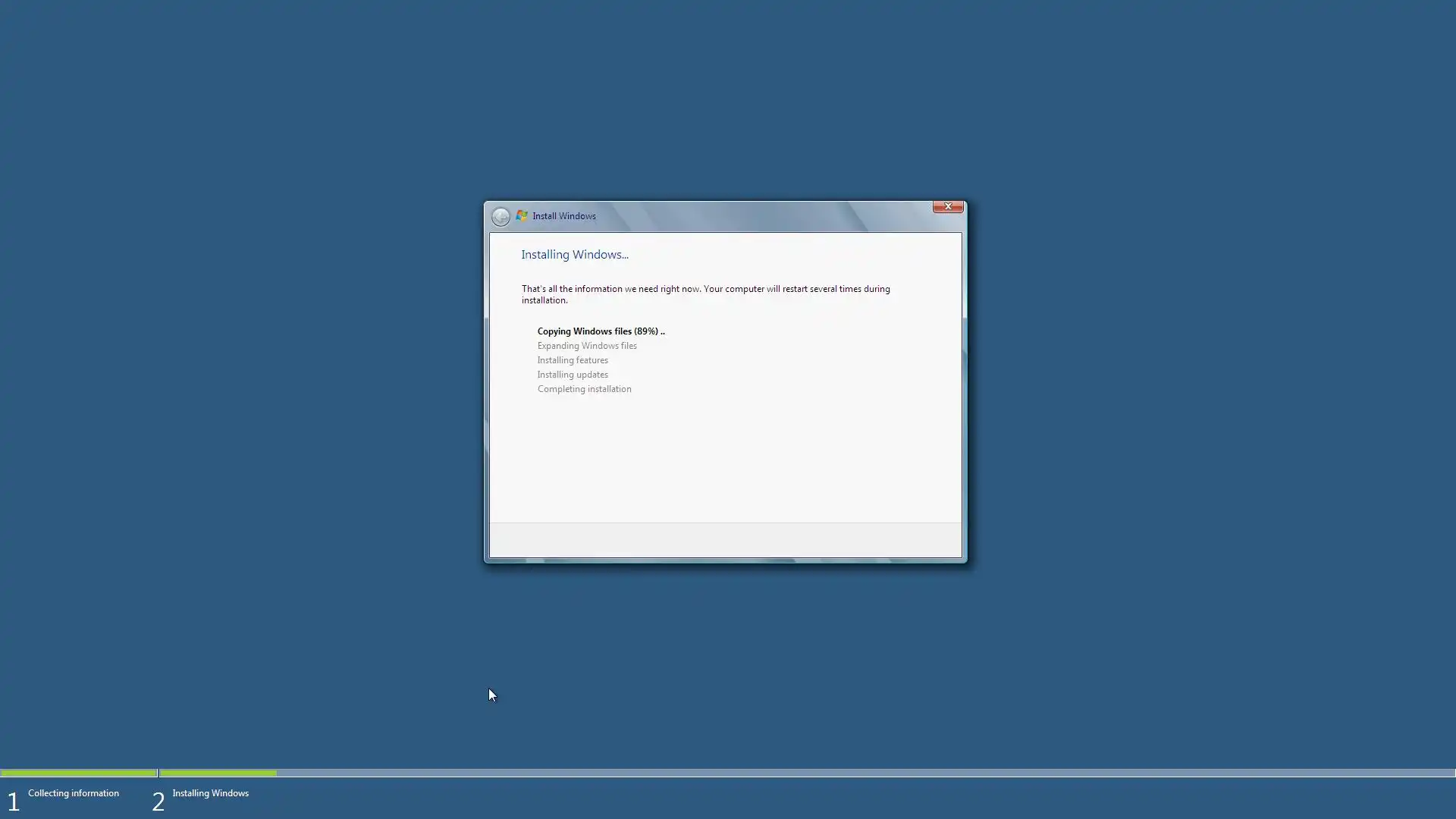Click the unfilled gray progress bar area

coord(864,773)
